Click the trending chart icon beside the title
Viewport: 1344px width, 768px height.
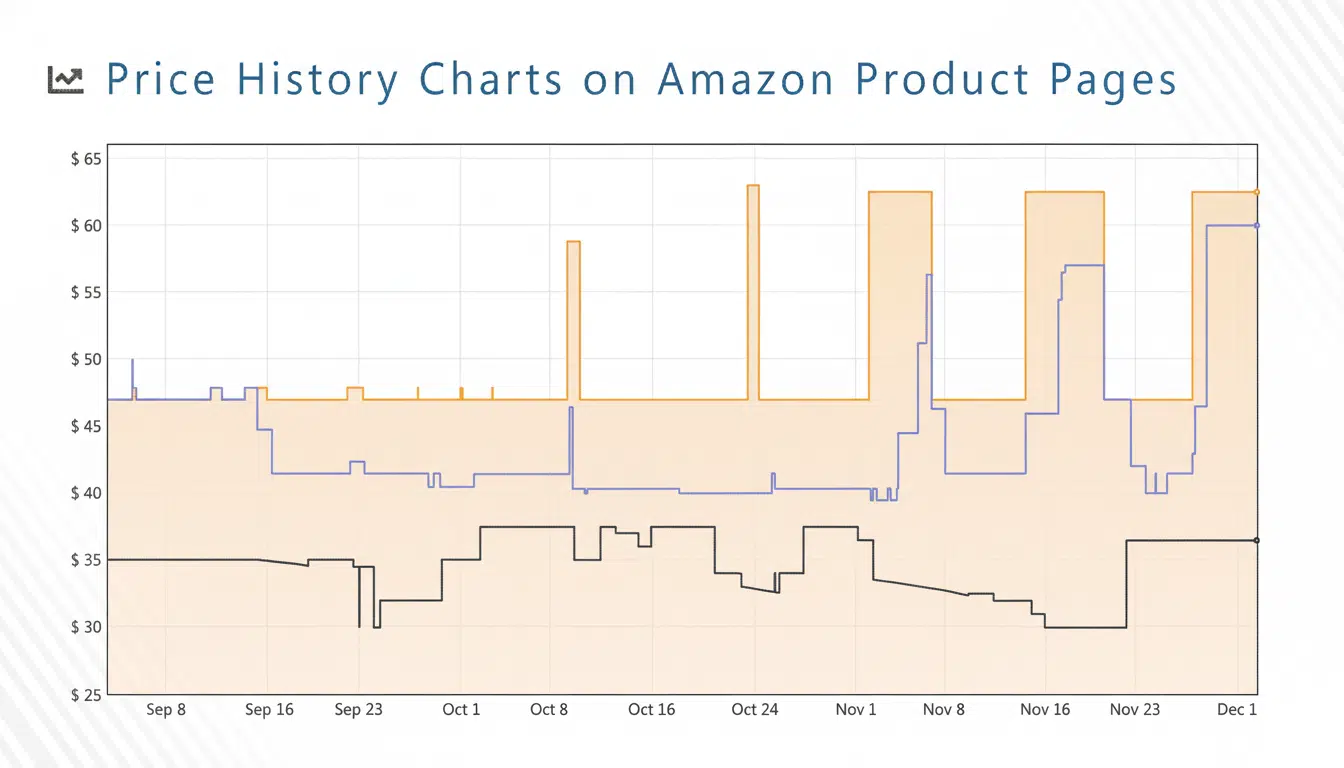(x=66, y=81)
